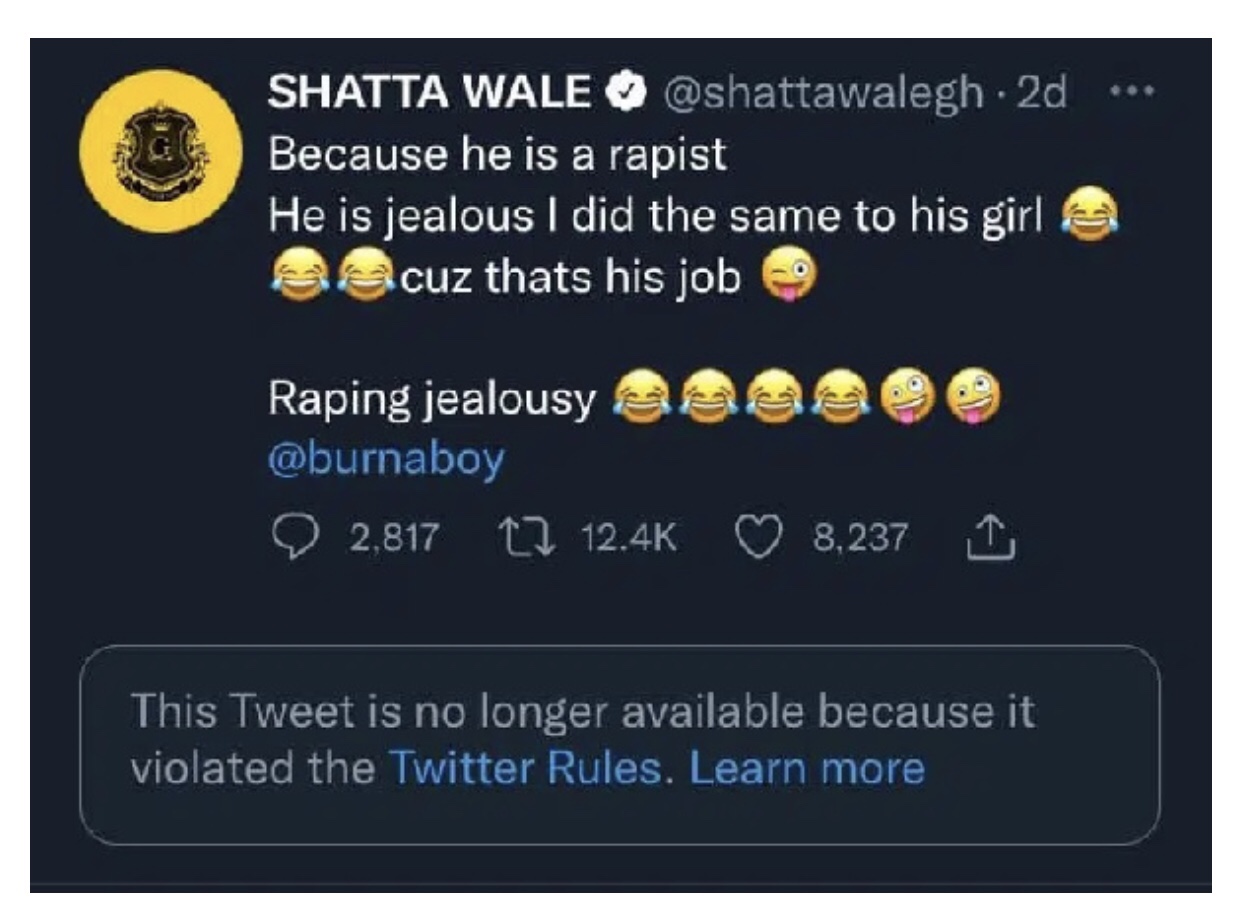
Task: Click the reply speech bubble icon
Action: click(293, 540)
